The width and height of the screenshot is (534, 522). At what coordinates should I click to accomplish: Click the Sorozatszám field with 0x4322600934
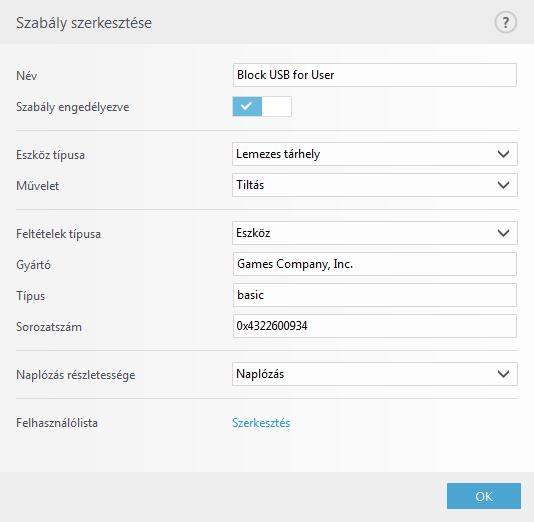[375, 326]
